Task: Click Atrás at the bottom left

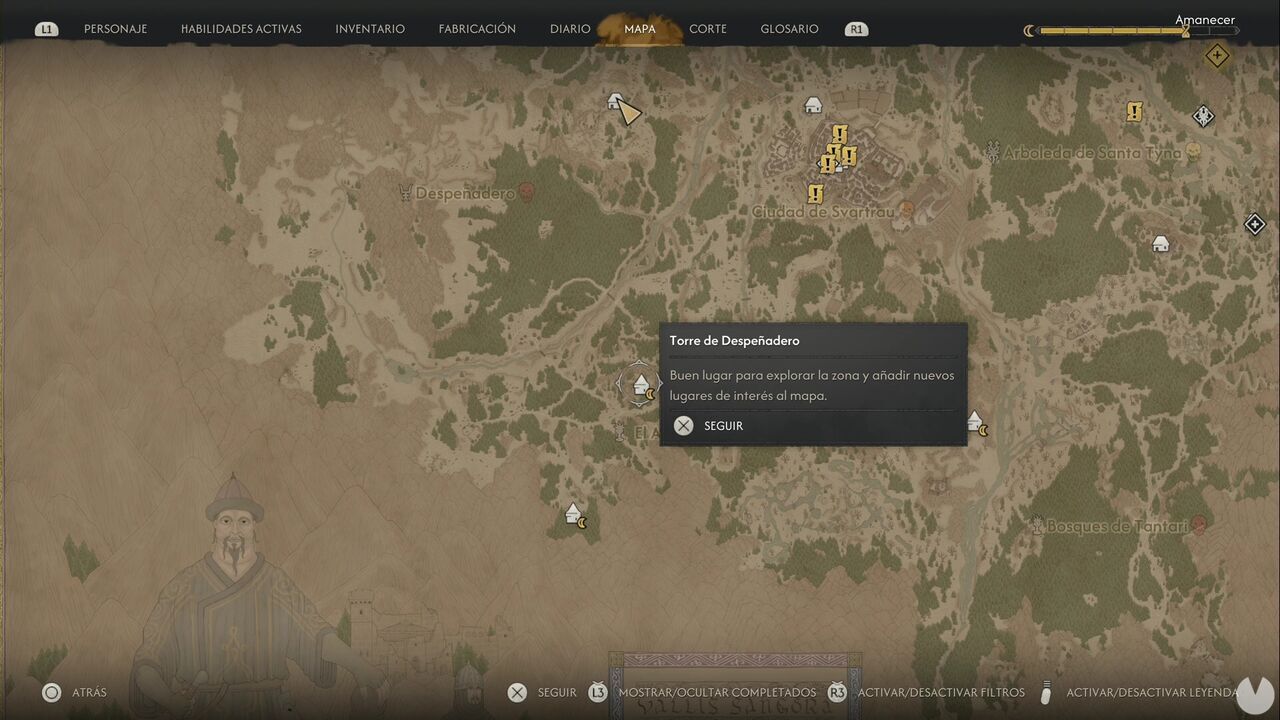Action: (74, 692)
